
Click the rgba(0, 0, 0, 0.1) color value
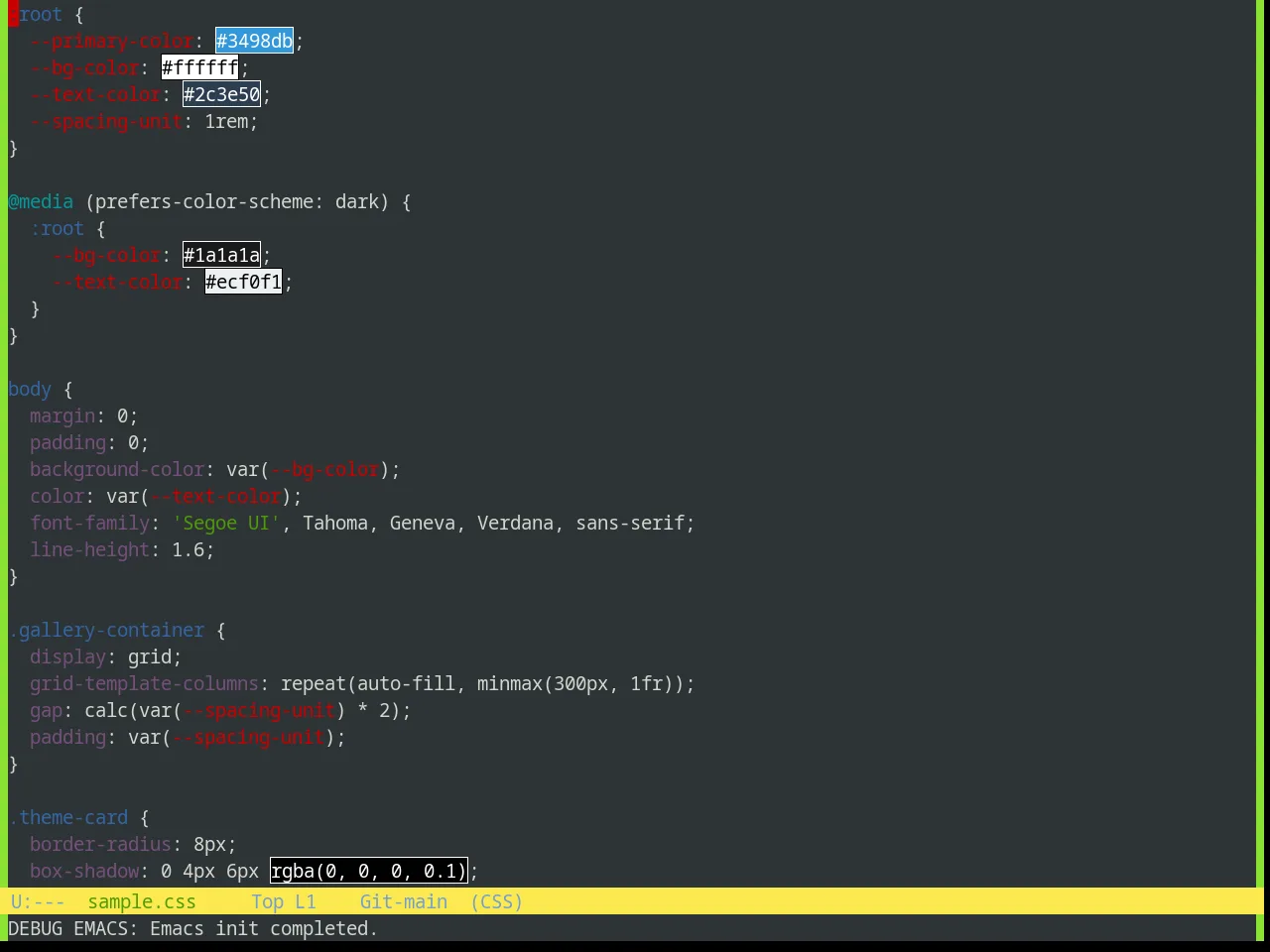pyautogui.click(x=369, y=871)
